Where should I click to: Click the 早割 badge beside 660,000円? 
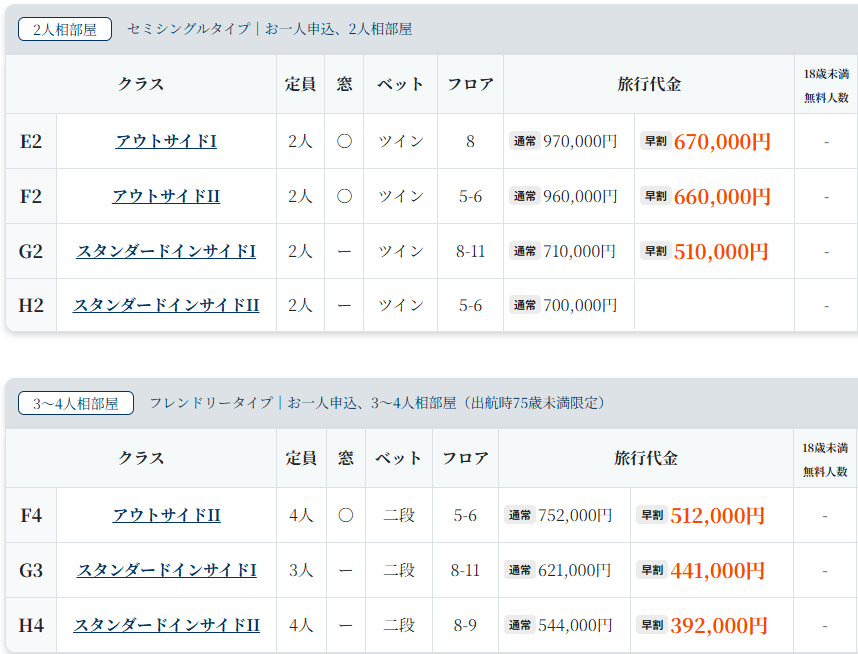point(655,196)
